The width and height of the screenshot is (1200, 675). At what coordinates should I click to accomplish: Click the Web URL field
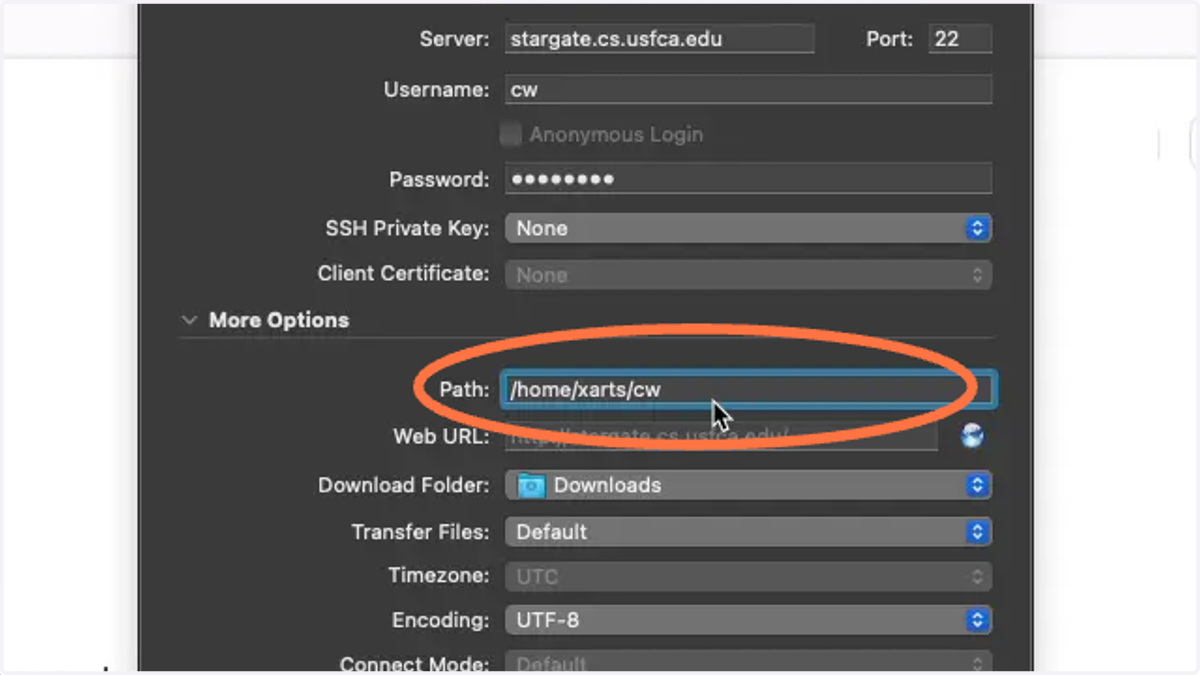click(720, 436)
